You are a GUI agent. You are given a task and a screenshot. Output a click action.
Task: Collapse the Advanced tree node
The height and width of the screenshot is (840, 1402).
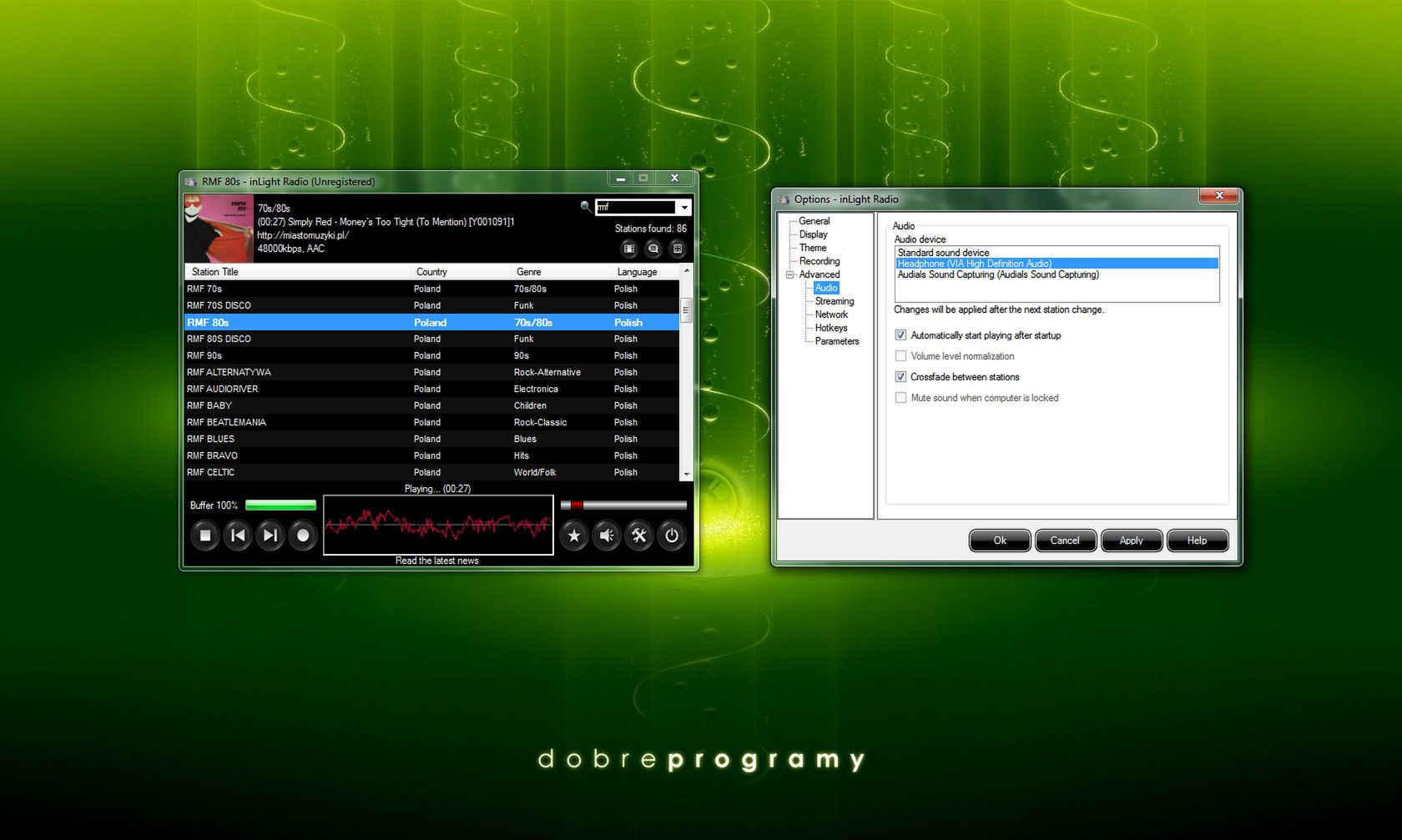click(x=790, y=274)
